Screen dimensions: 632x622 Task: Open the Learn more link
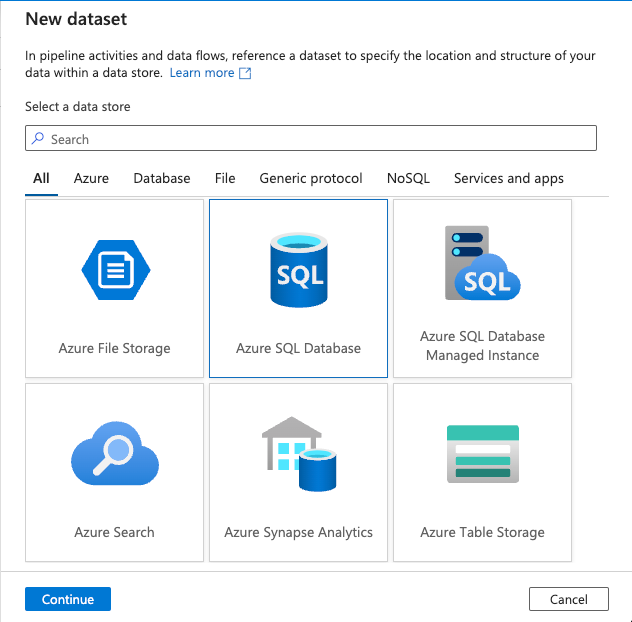201,73
